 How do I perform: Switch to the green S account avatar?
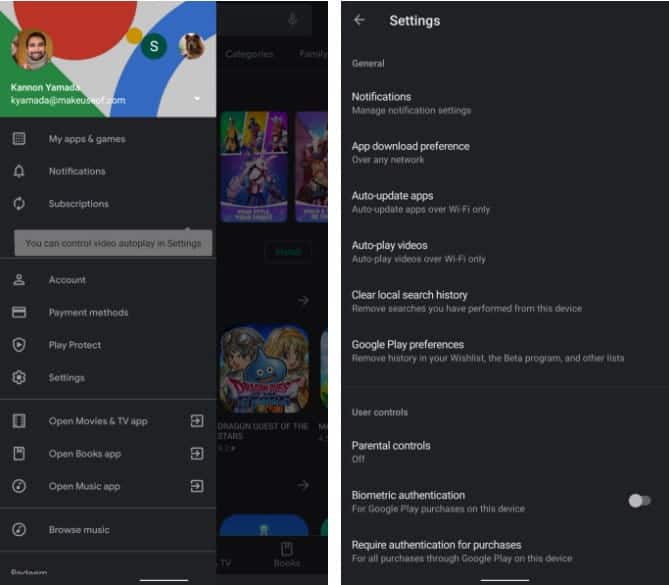pos(154,46)
